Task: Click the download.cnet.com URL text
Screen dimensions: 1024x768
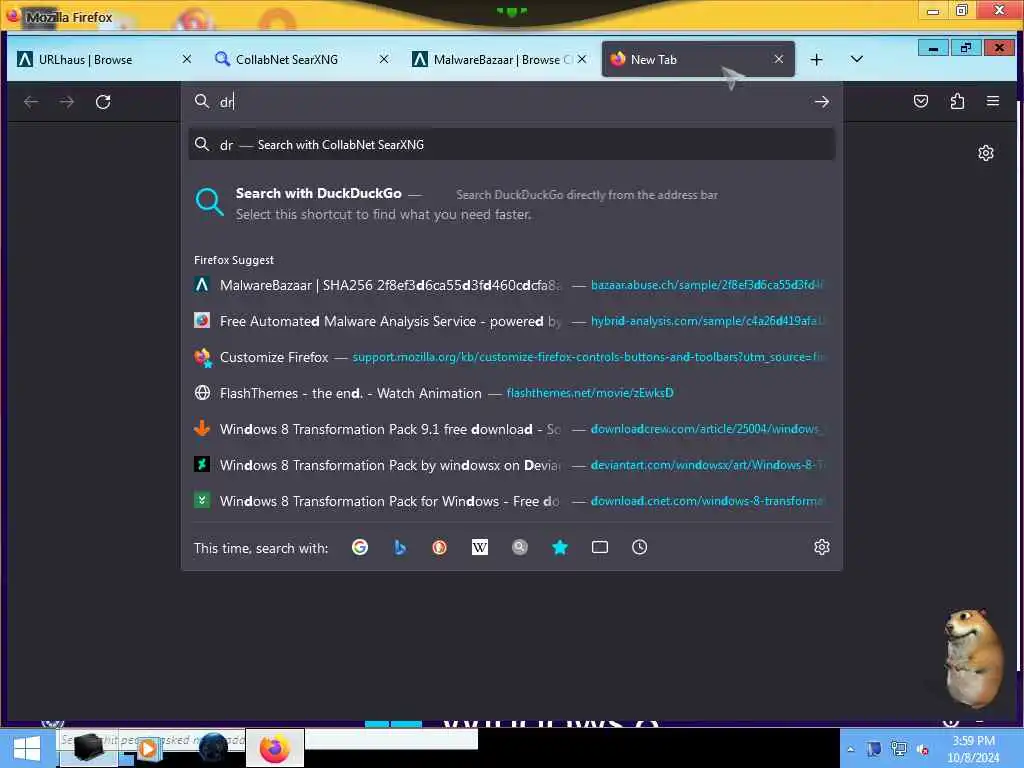Action: tap(707, 501)
